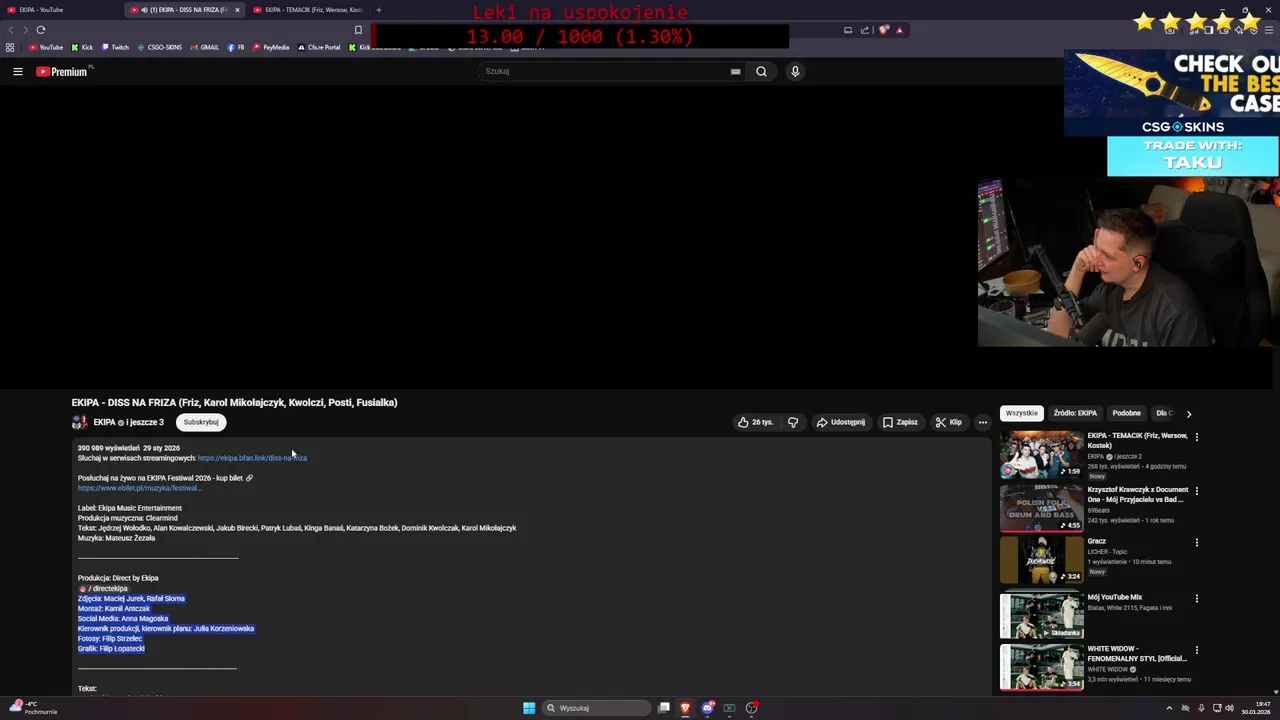Viewport: 1280px width, 720px height.
Task: Go to YouTube Premium home logo
Action: [x=64, y=71]
